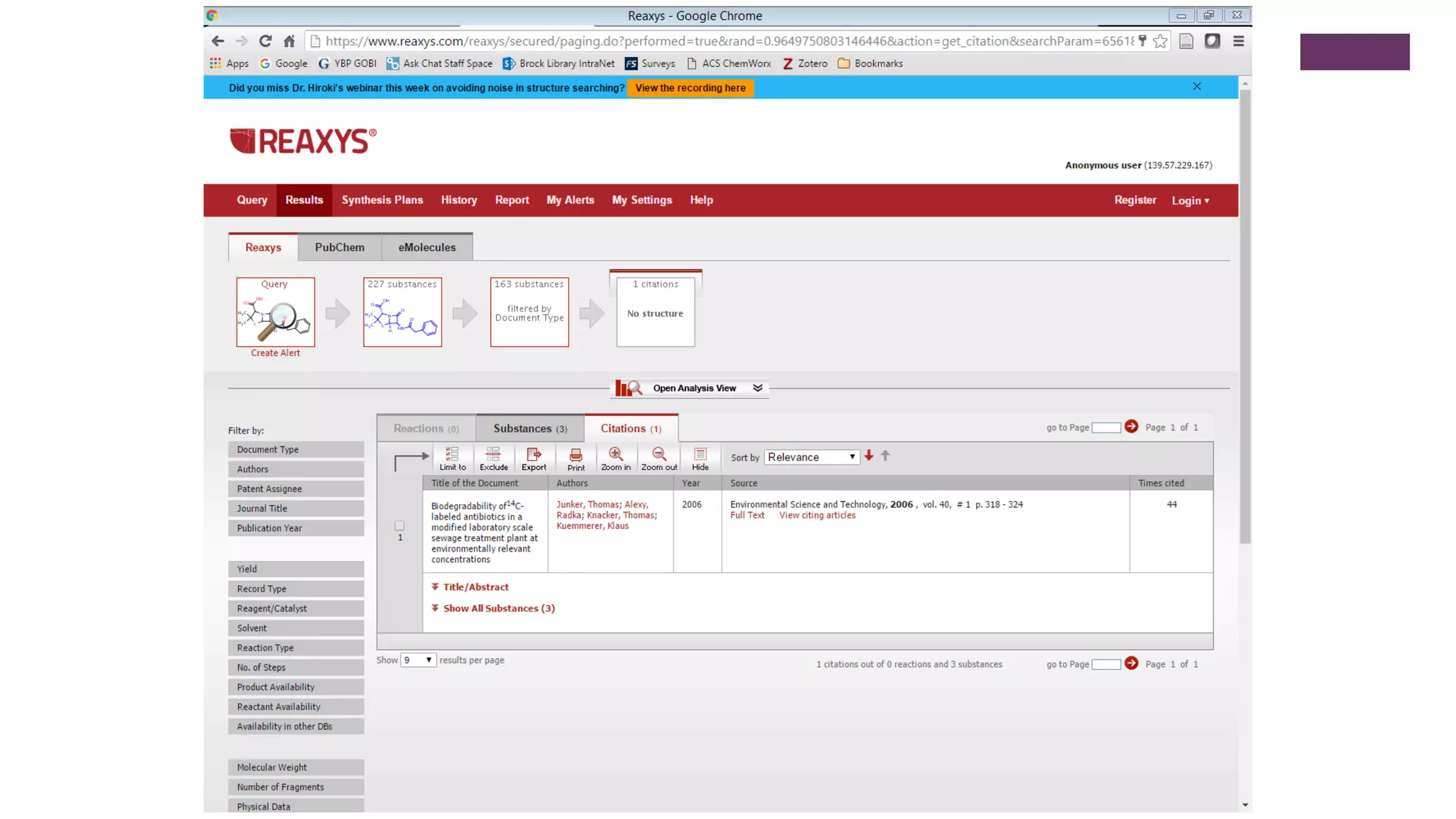Click the Limit to toolbar icon

[452, 458]
